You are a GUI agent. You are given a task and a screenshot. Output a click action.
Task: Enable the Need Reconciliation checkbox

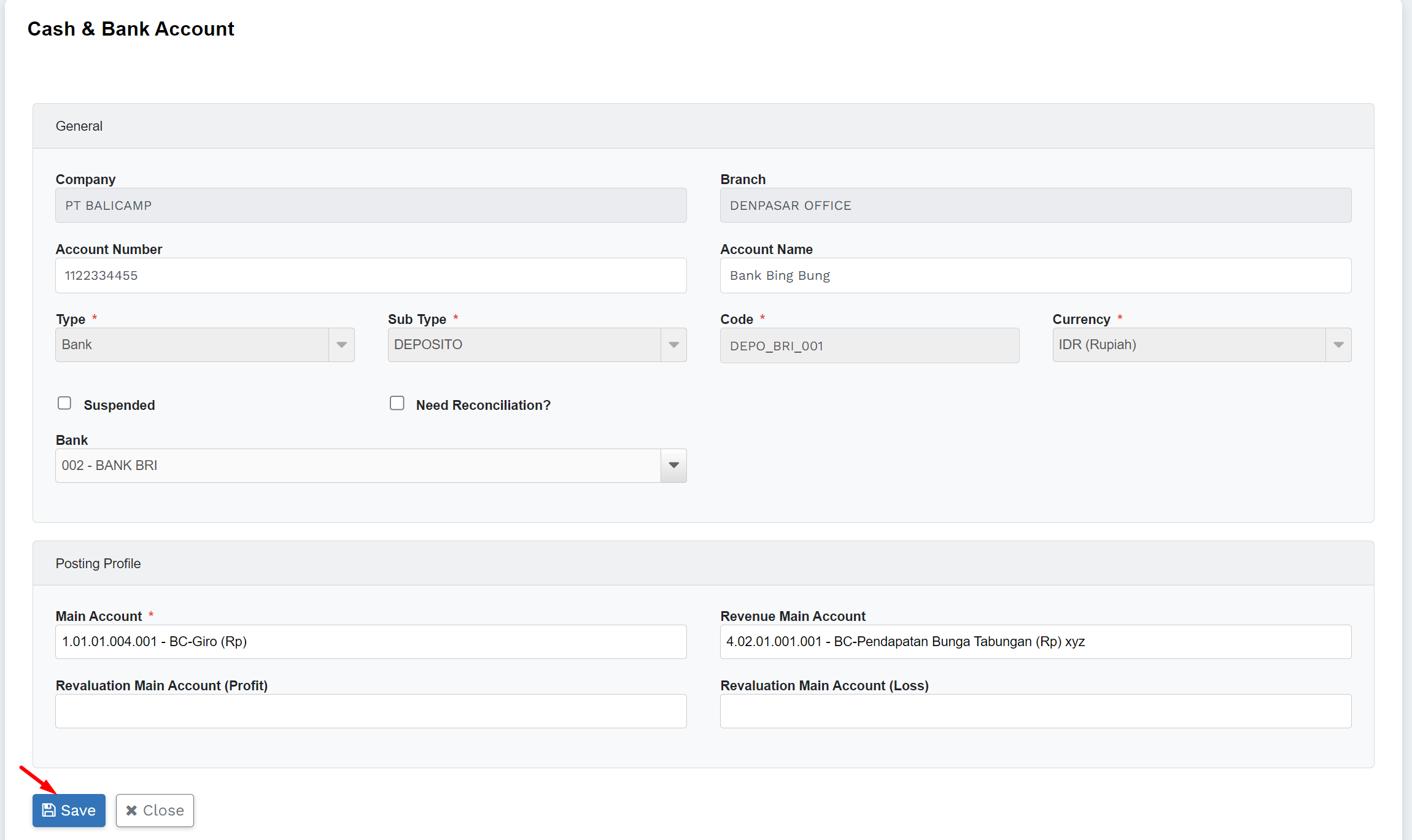point(397,403)
